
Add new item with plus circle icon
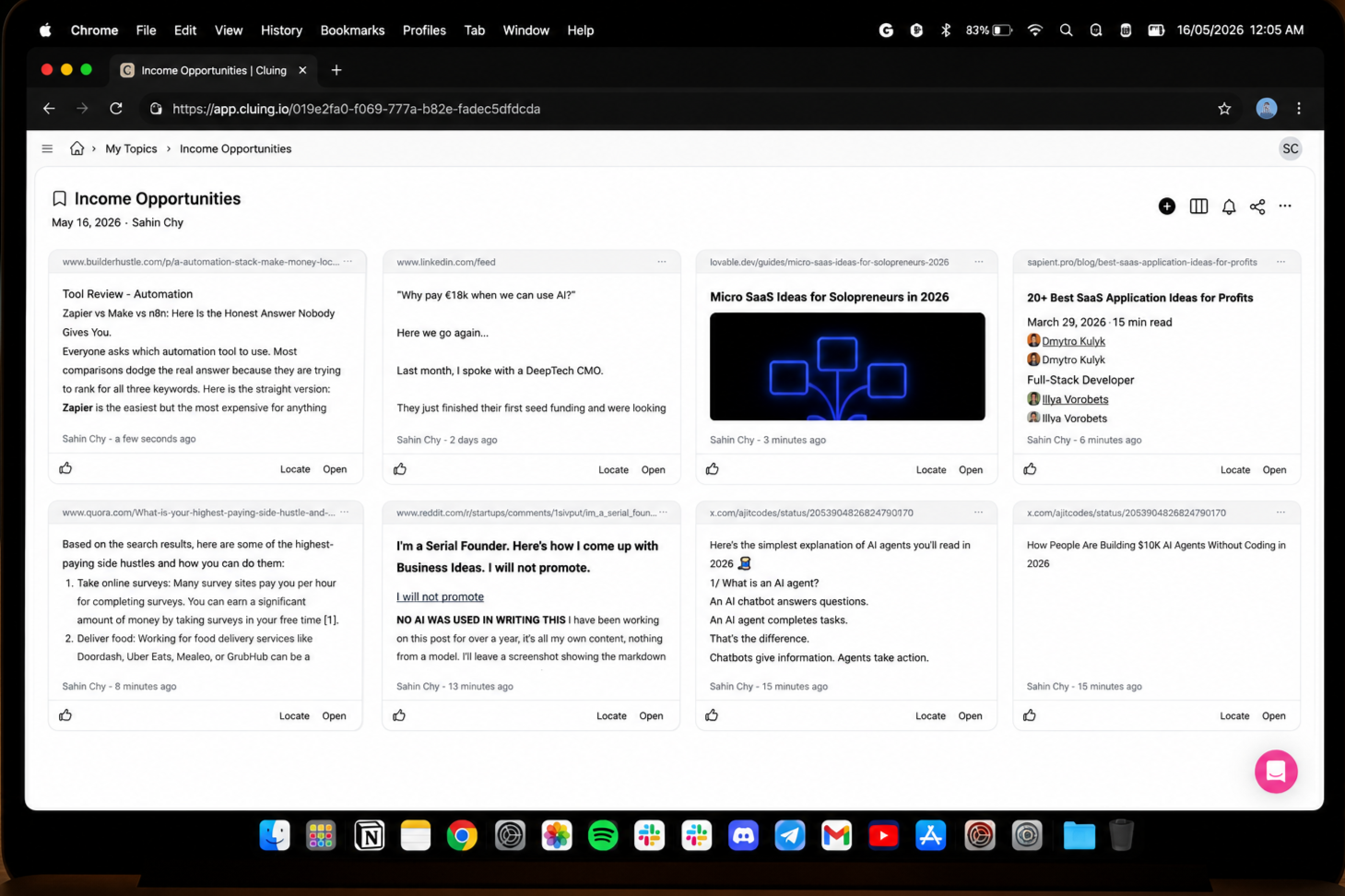click(x=1167, y=206)
